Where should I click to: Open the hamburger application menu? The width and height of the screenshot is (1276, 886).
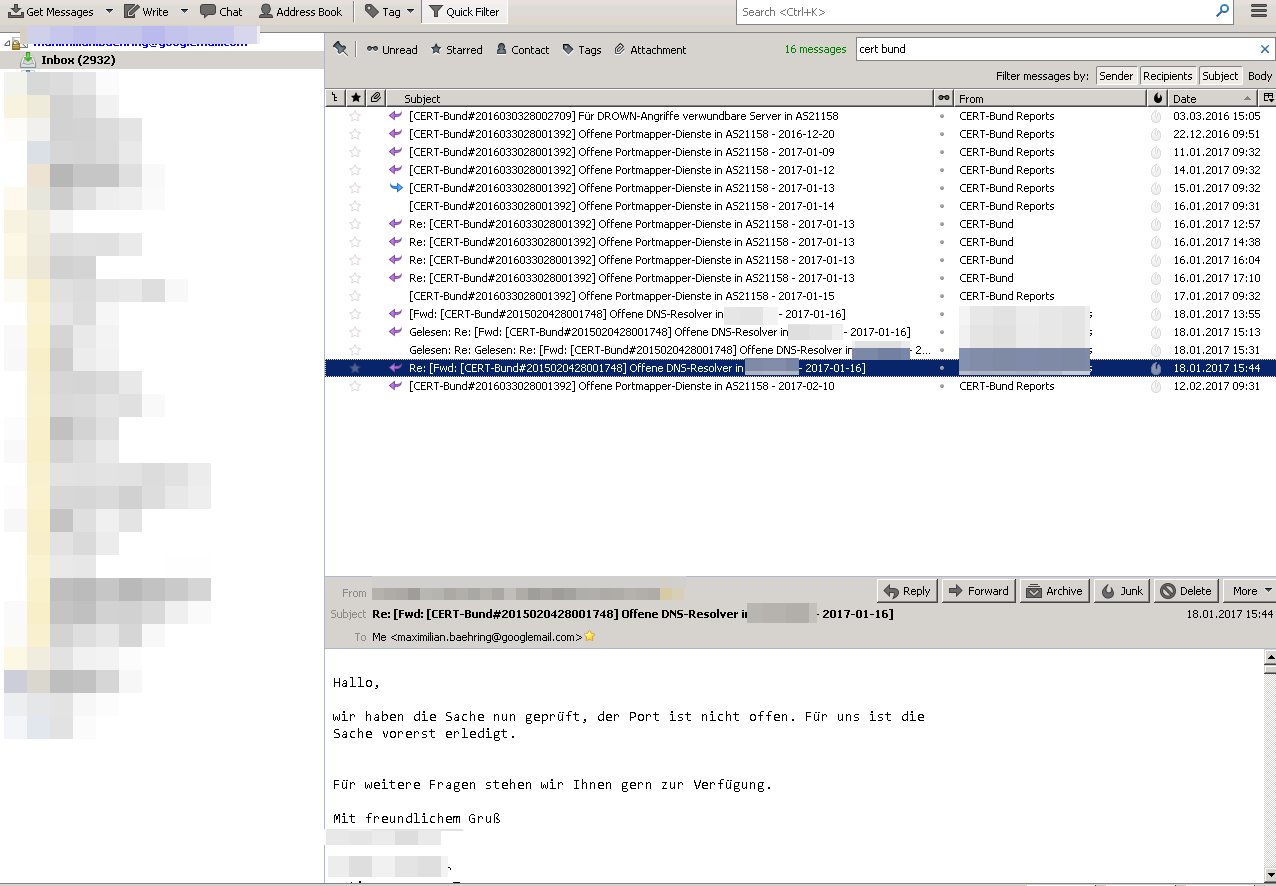point(1259,12)
